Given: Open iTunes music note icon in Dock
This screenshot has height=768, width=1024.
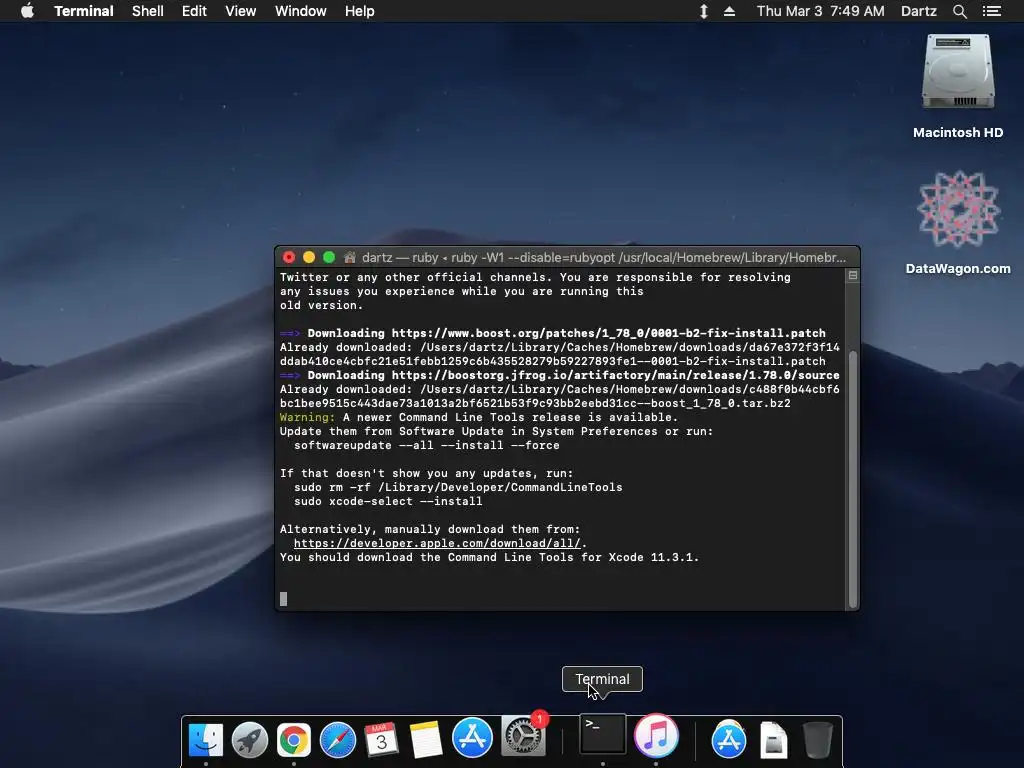Looking at the screenshot, I should (x=656, y=735).
